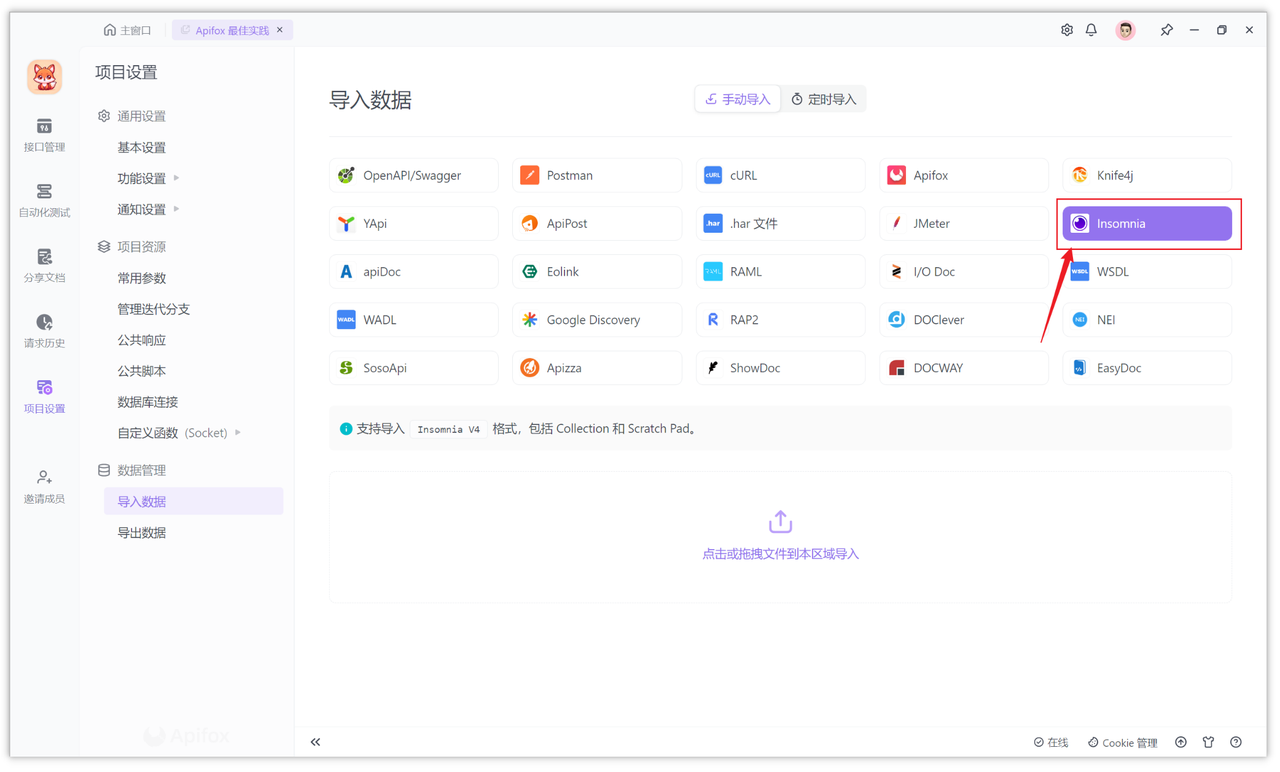Select RAP2 import format
1280x772 pixels.
[x=781, y=319]
